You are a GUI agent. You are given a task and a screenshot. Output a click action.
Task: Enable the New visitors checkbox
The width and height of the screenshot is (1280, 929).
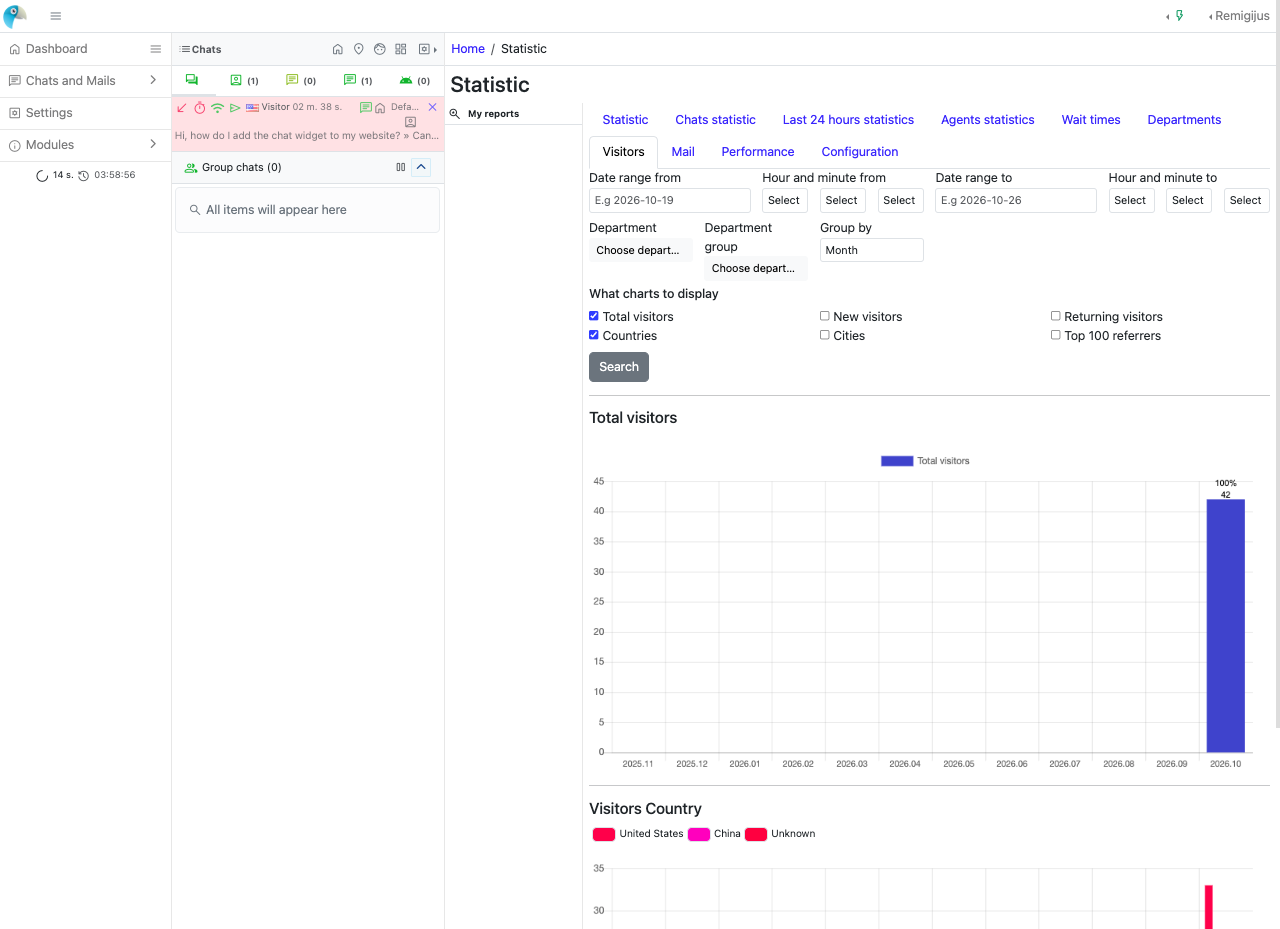[825, 316]
